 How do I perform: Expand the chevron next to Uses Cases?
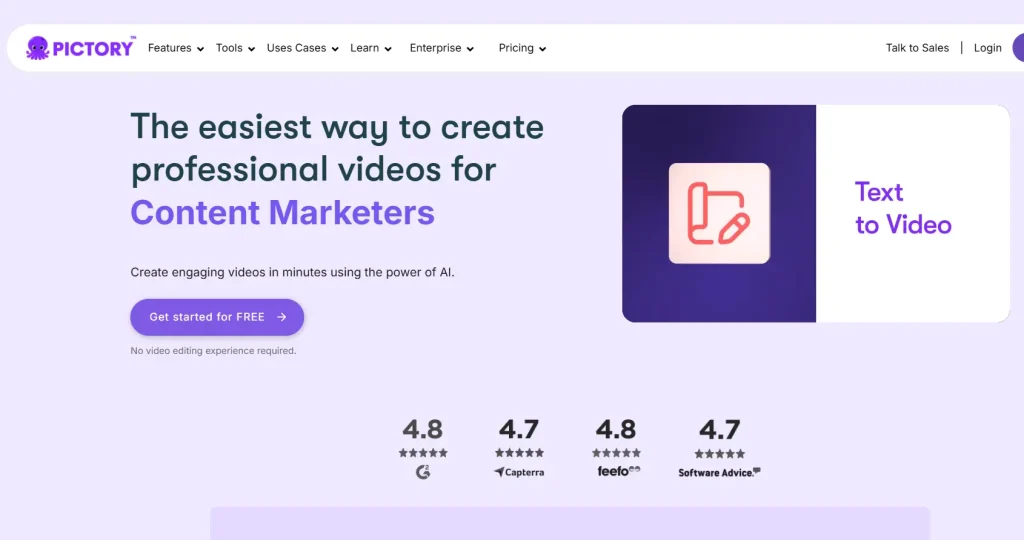pos(334,49)
